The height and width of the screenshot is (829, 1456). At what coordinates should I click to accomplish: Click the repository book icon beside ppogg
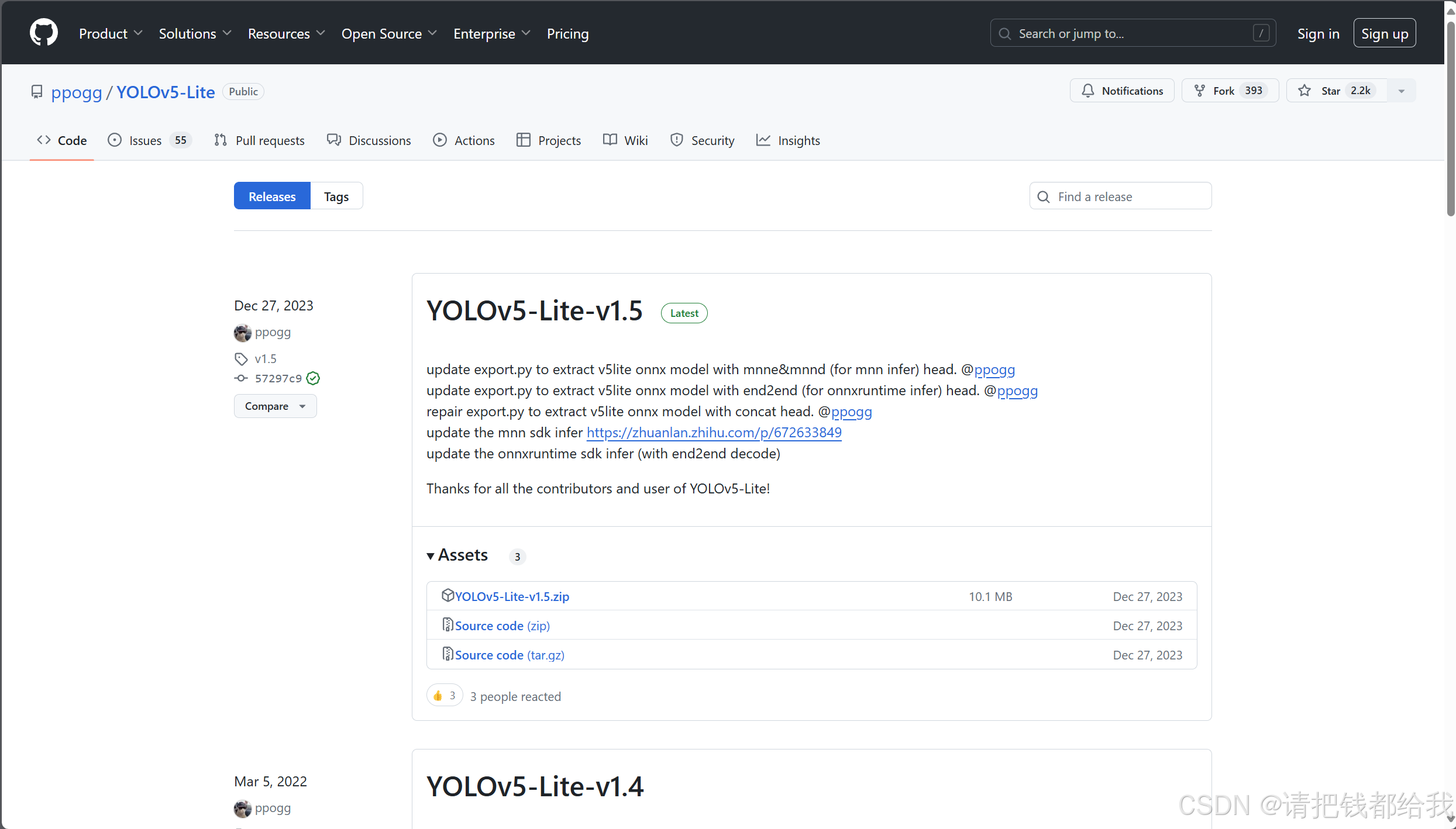[37, 92]
